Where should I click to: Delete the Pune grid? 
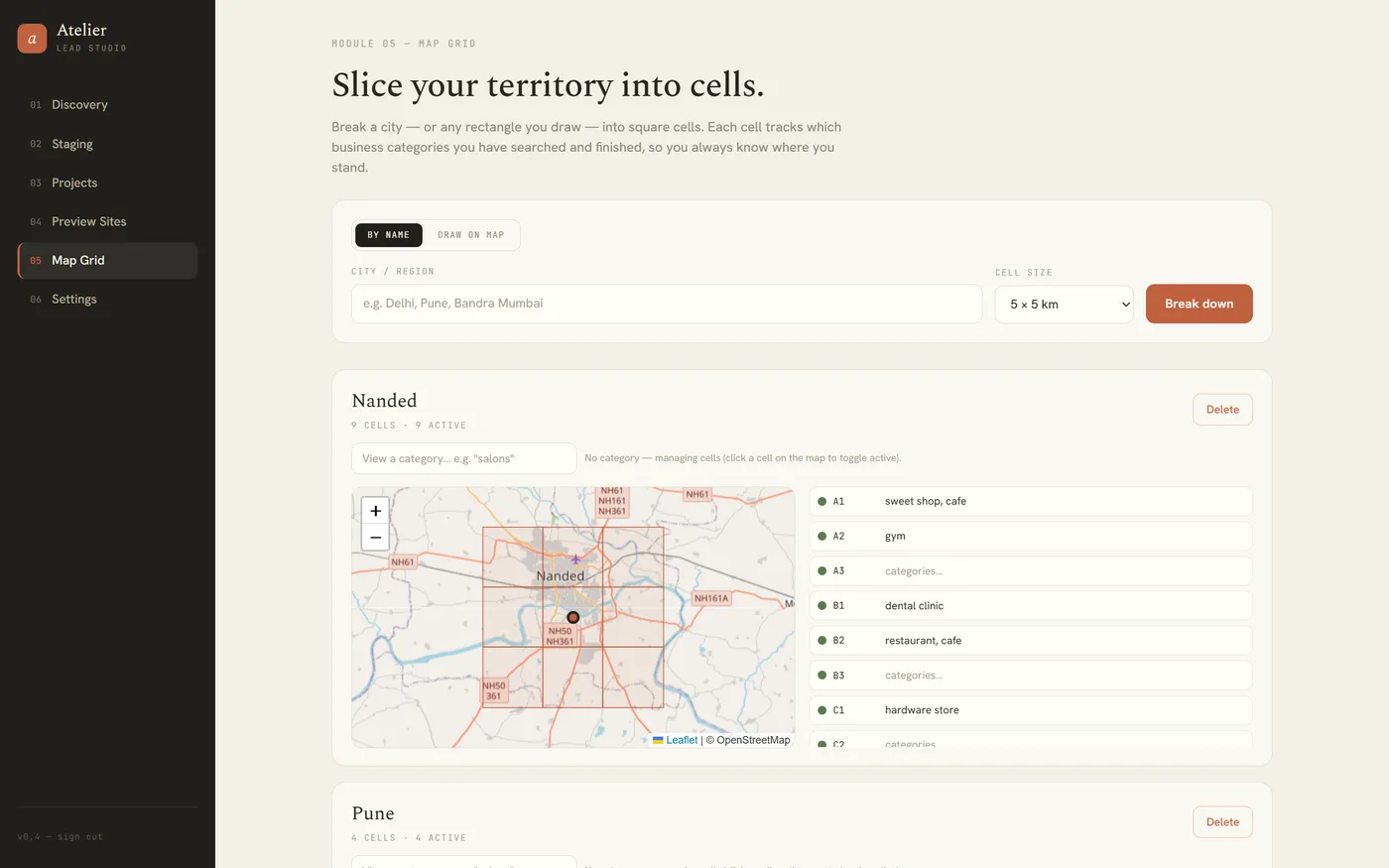point(1222,822)
